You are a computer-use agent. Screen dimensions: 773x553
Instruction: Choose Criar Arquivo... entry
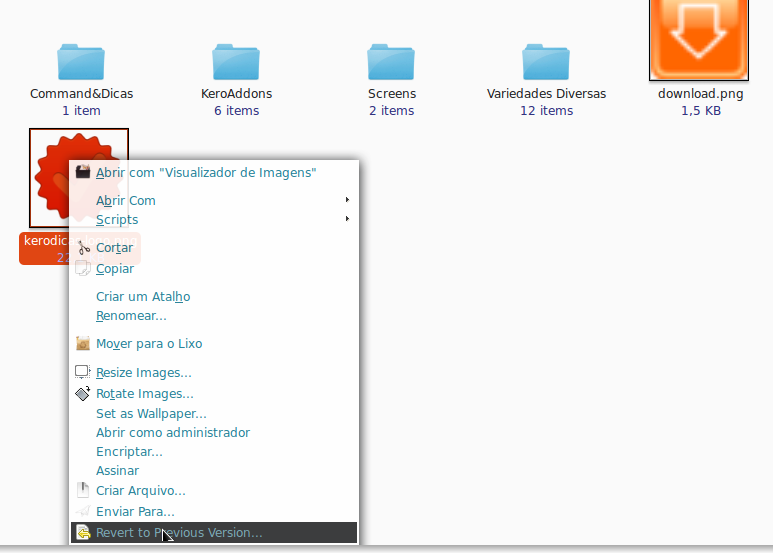214,491
